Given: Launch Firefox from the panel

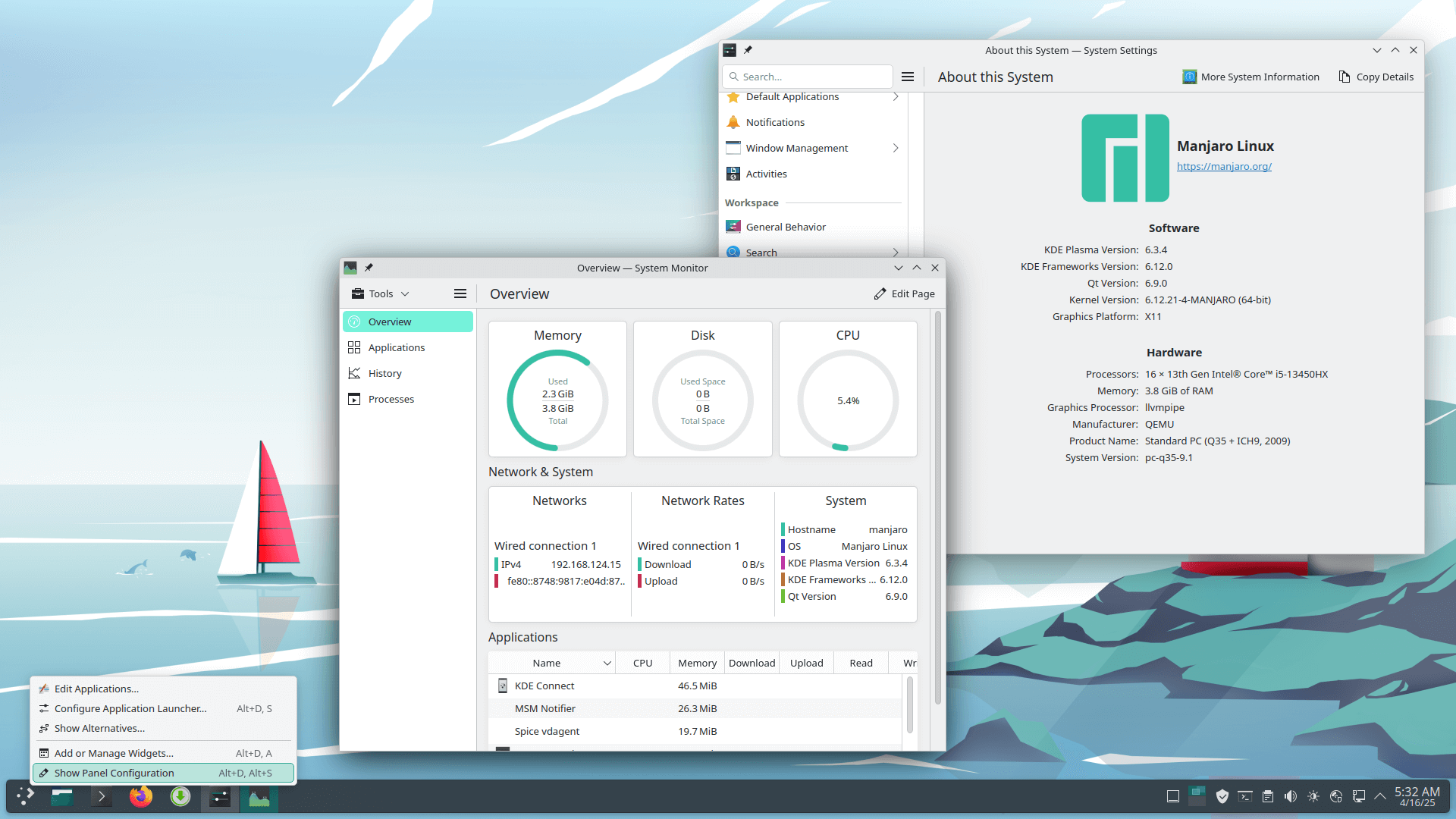Looking at the screenshot, I should [141, 796].
